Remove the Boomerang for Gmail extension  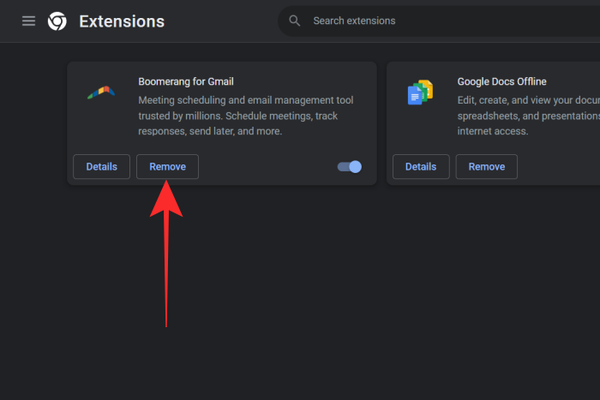pos(167,167)
